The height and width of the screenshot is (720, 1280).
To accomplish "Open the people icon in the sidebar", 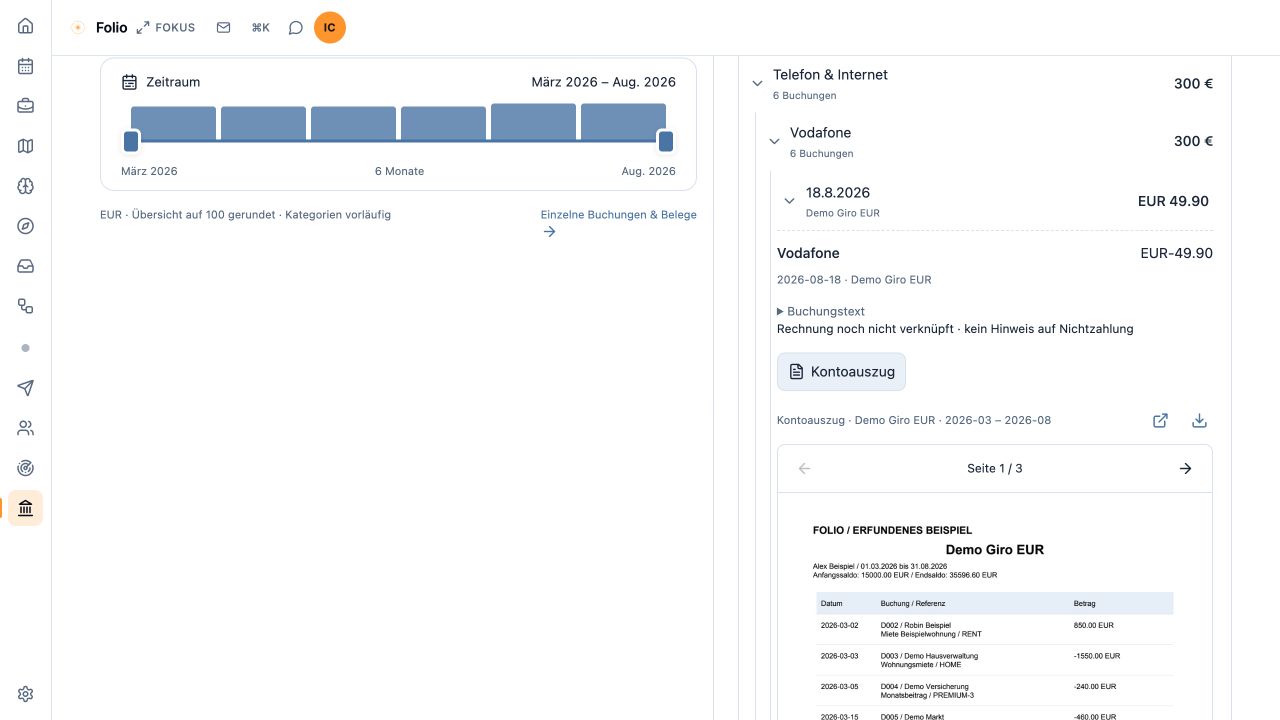I will coord(26,428).
